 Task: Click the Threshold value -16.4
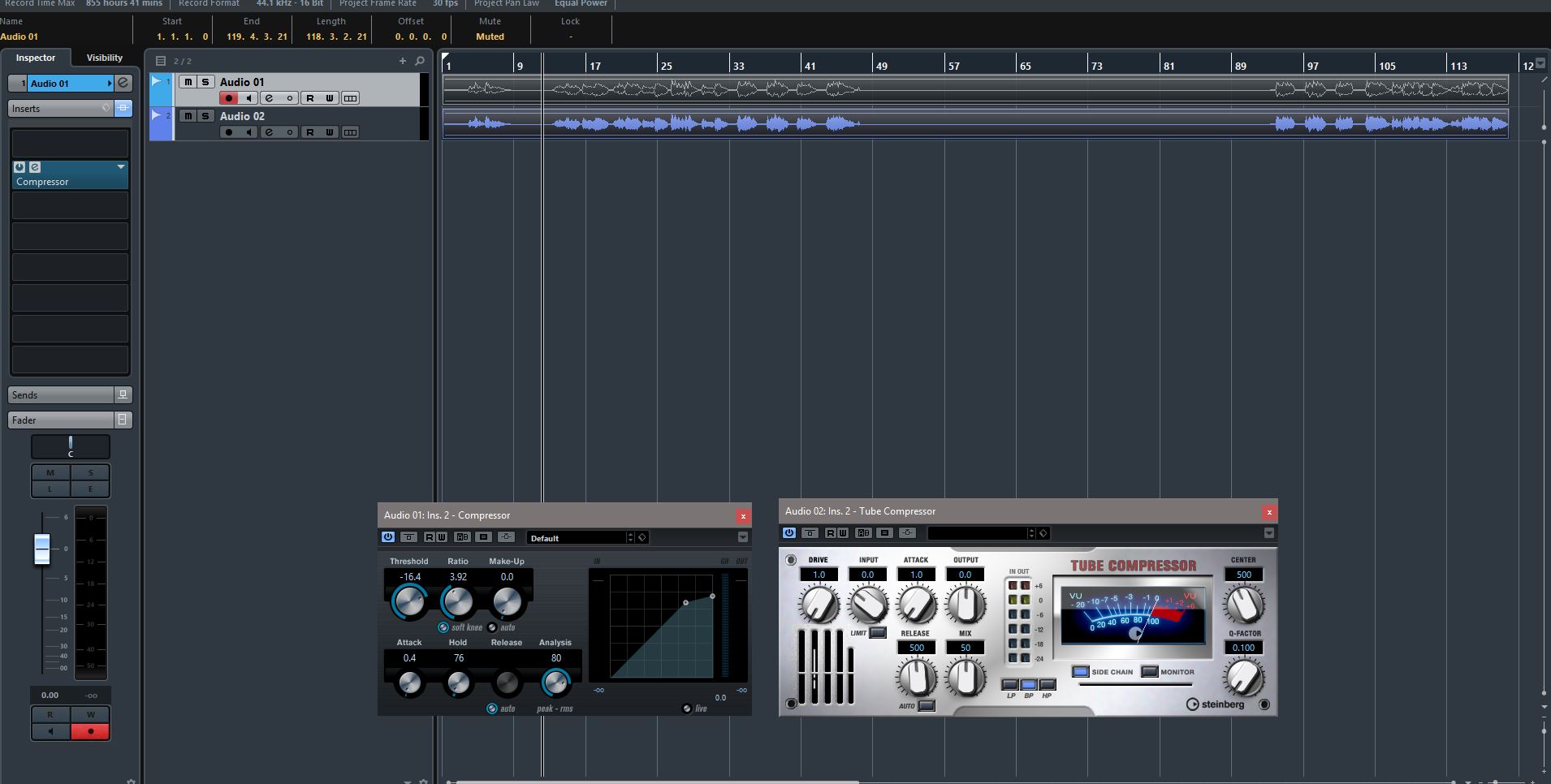(x=410, y=577)
